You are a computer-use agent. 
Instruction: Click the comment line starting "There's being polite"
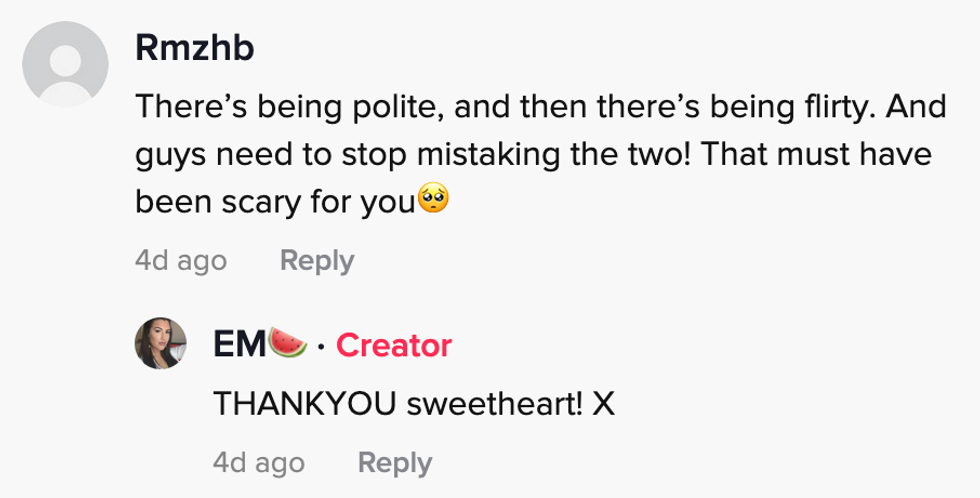coord(540,106)
